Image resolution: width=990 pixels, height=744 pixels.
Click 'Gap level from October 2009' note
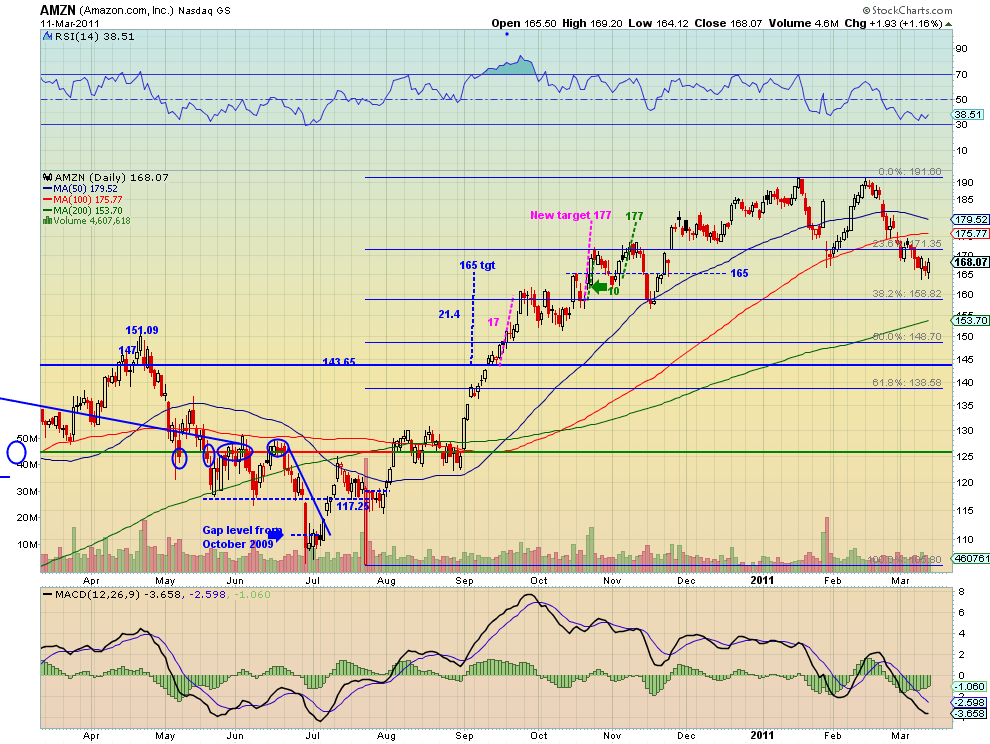242,537
